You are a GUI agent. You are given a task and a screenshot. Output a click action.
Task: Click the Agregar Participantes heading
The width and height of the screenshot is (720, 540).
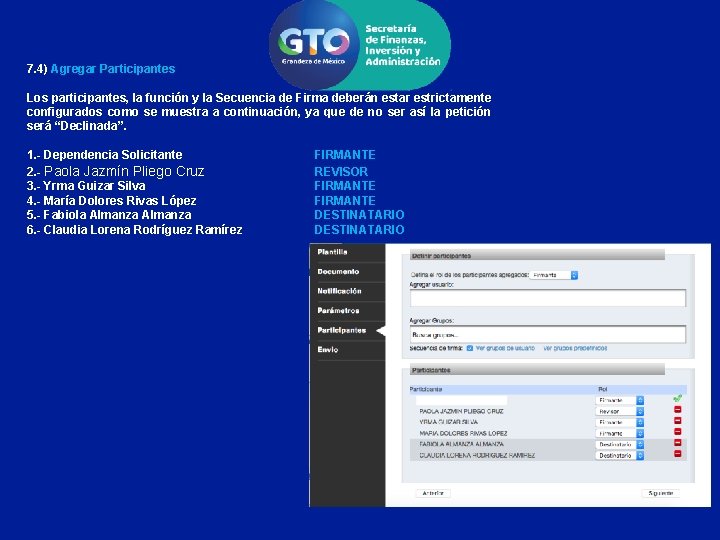tap(112, 69)
